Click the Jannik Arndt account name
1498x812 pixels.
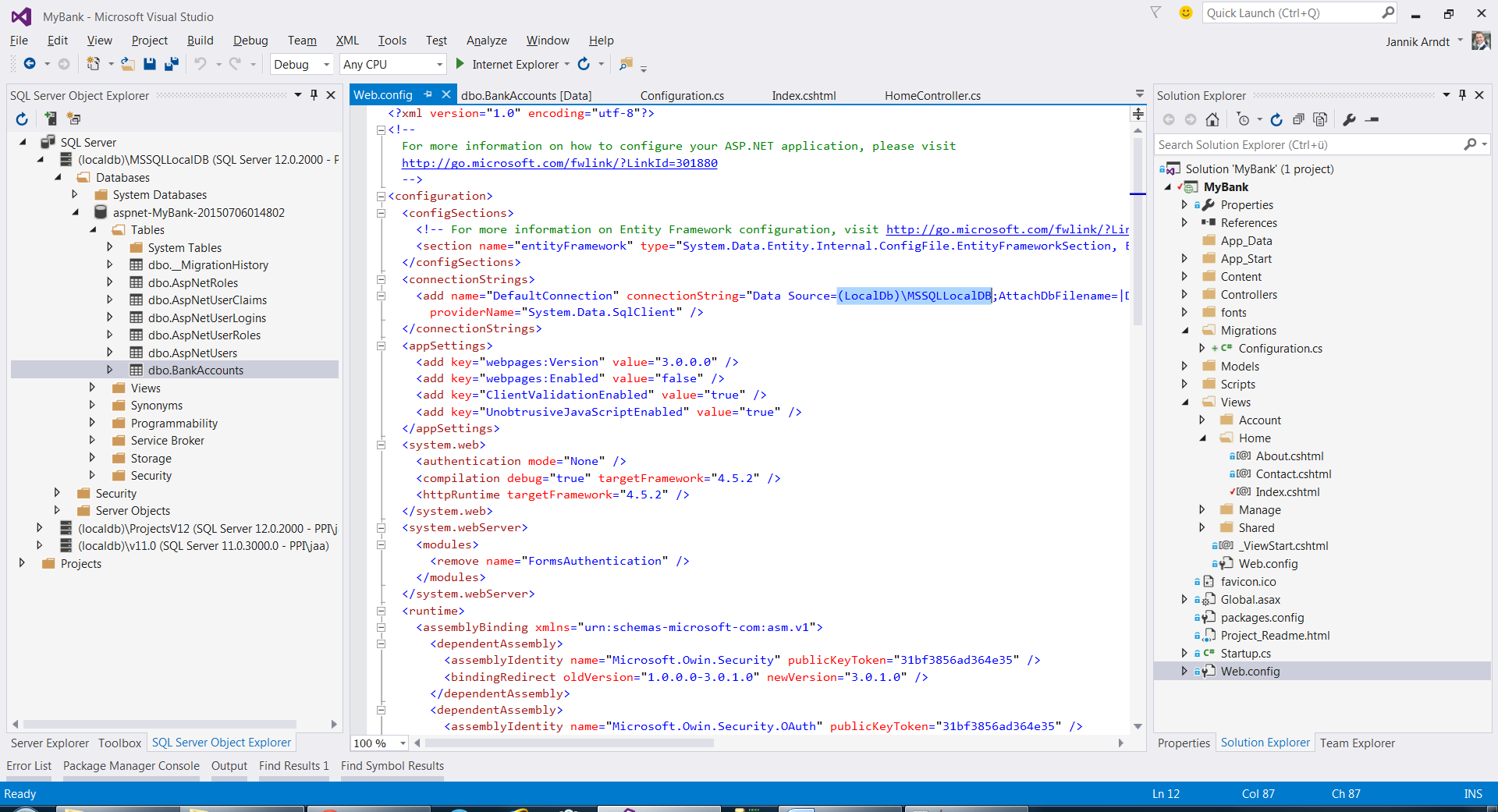click(x=1418, y=41)
